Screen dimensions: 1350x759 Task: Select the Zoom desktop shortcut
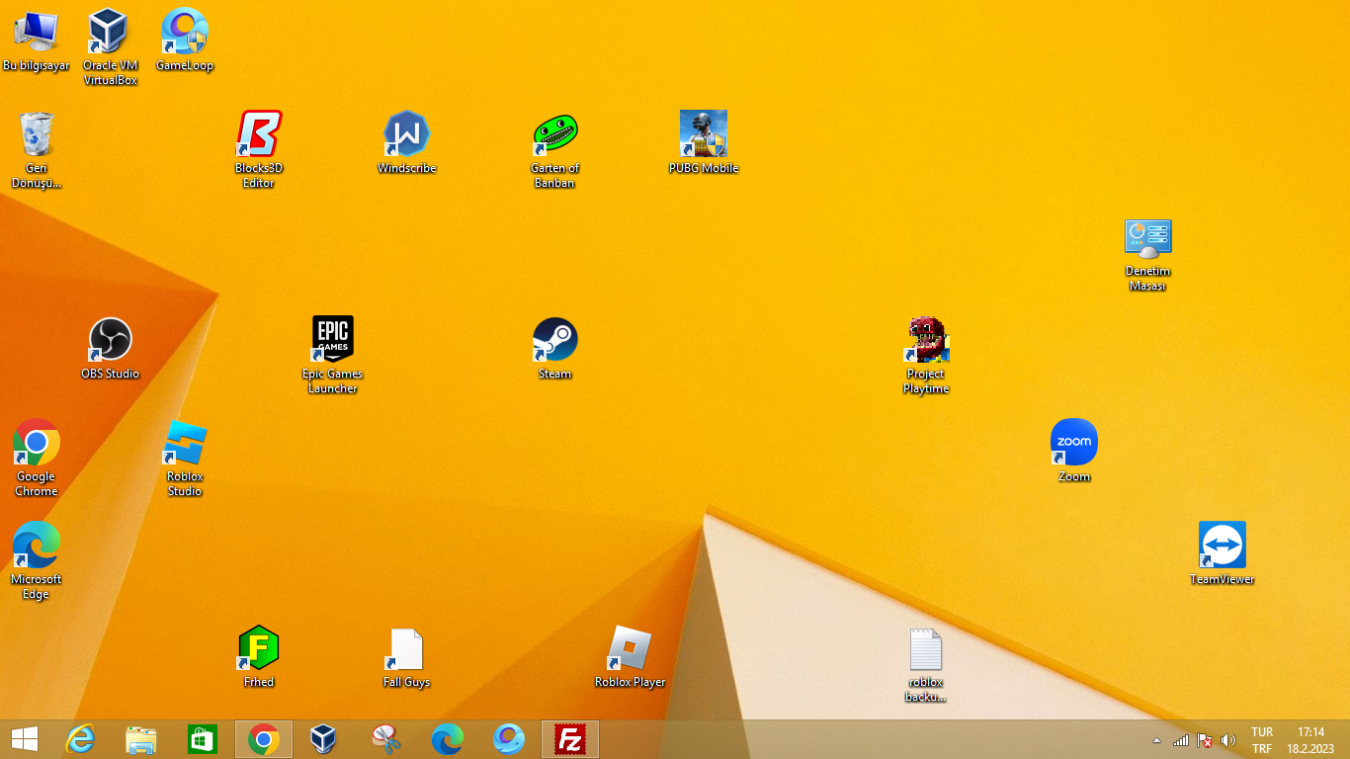tap(1074, 451)
